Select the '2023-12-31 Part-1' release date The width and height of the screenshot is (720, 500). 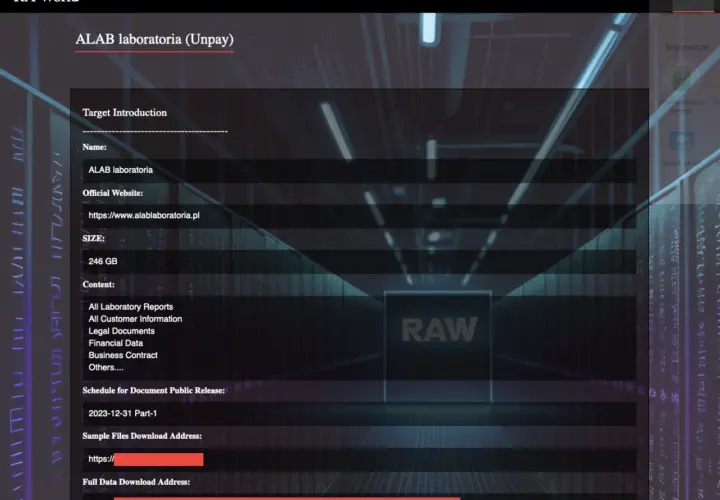pos(123,413)
